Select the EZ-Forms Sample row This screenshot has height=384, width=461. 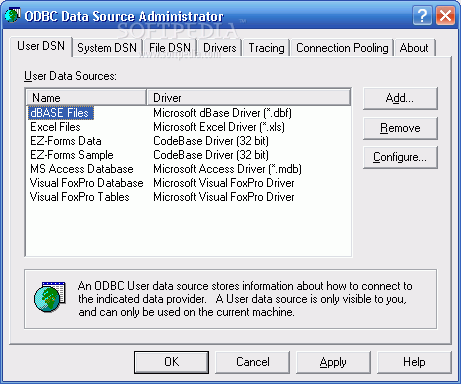[72, 155]
